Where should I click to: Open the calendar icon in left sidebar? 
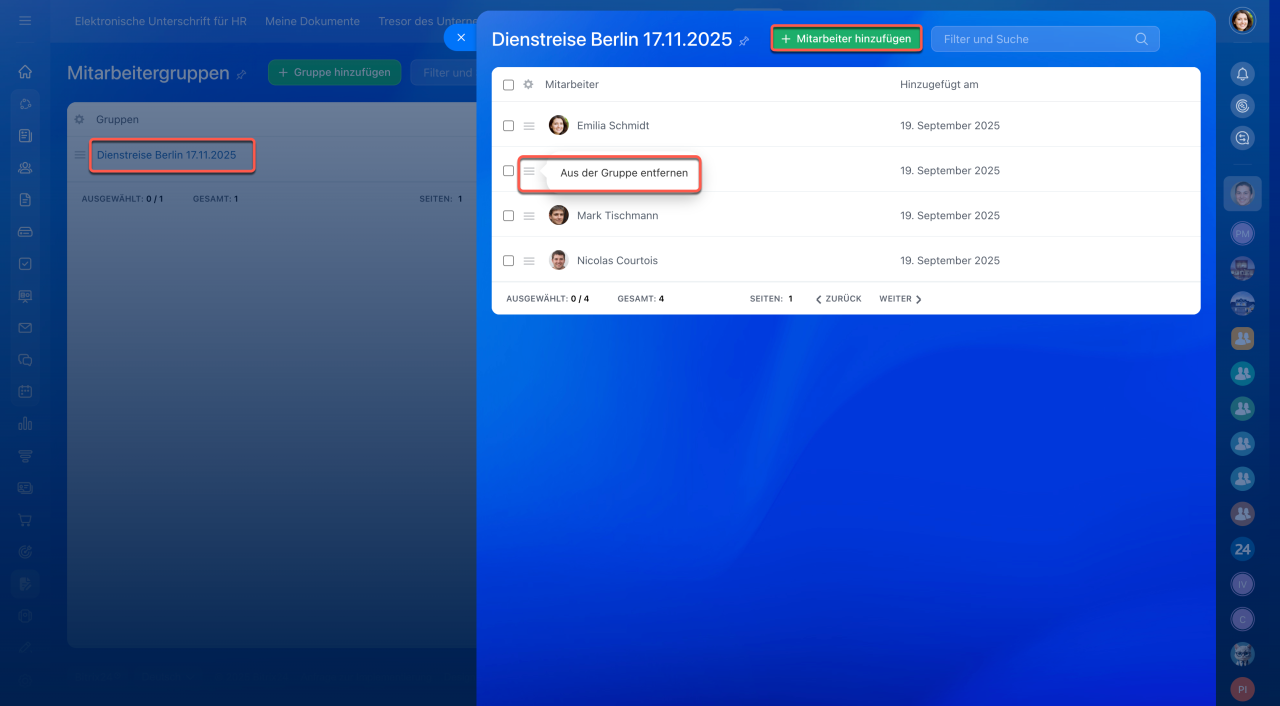tap(25, 392)
